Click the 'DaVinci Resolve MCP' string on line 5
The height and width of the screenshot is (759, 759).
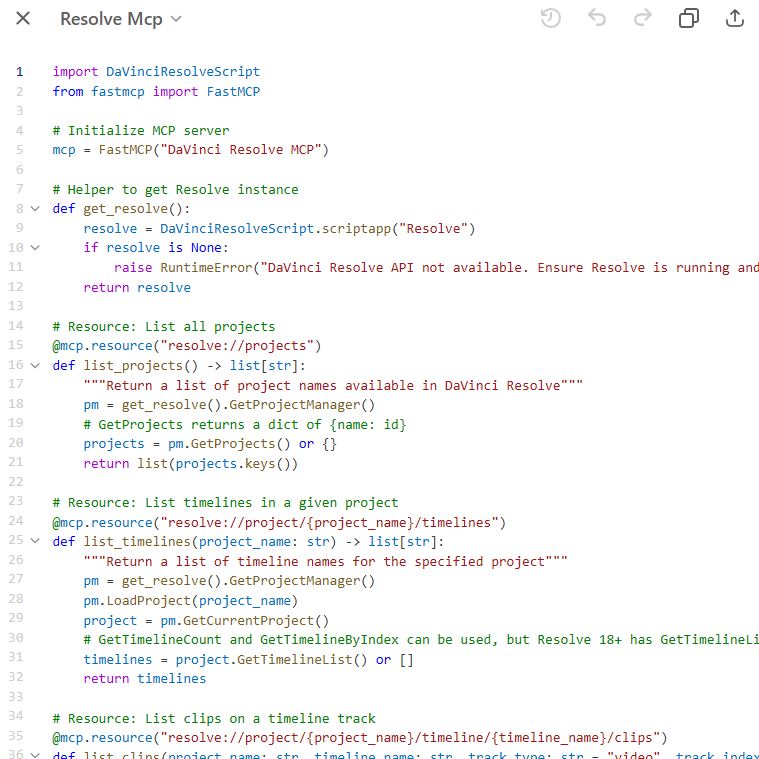243,150
